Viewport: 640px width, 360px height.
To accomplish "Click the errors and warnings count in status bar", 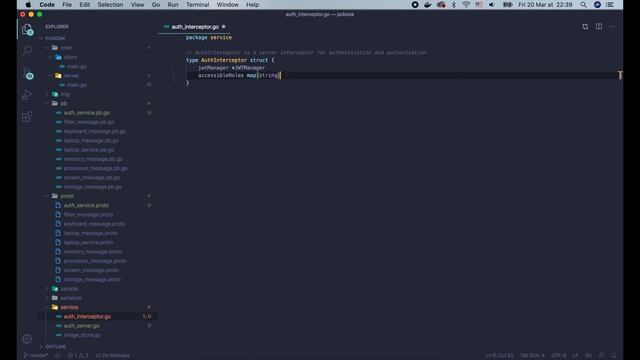I will click(78, 356).
